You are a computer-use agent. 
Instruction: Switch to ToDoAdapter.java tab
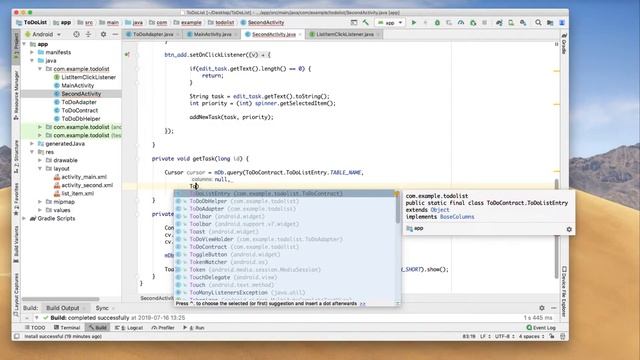point(153,34)
